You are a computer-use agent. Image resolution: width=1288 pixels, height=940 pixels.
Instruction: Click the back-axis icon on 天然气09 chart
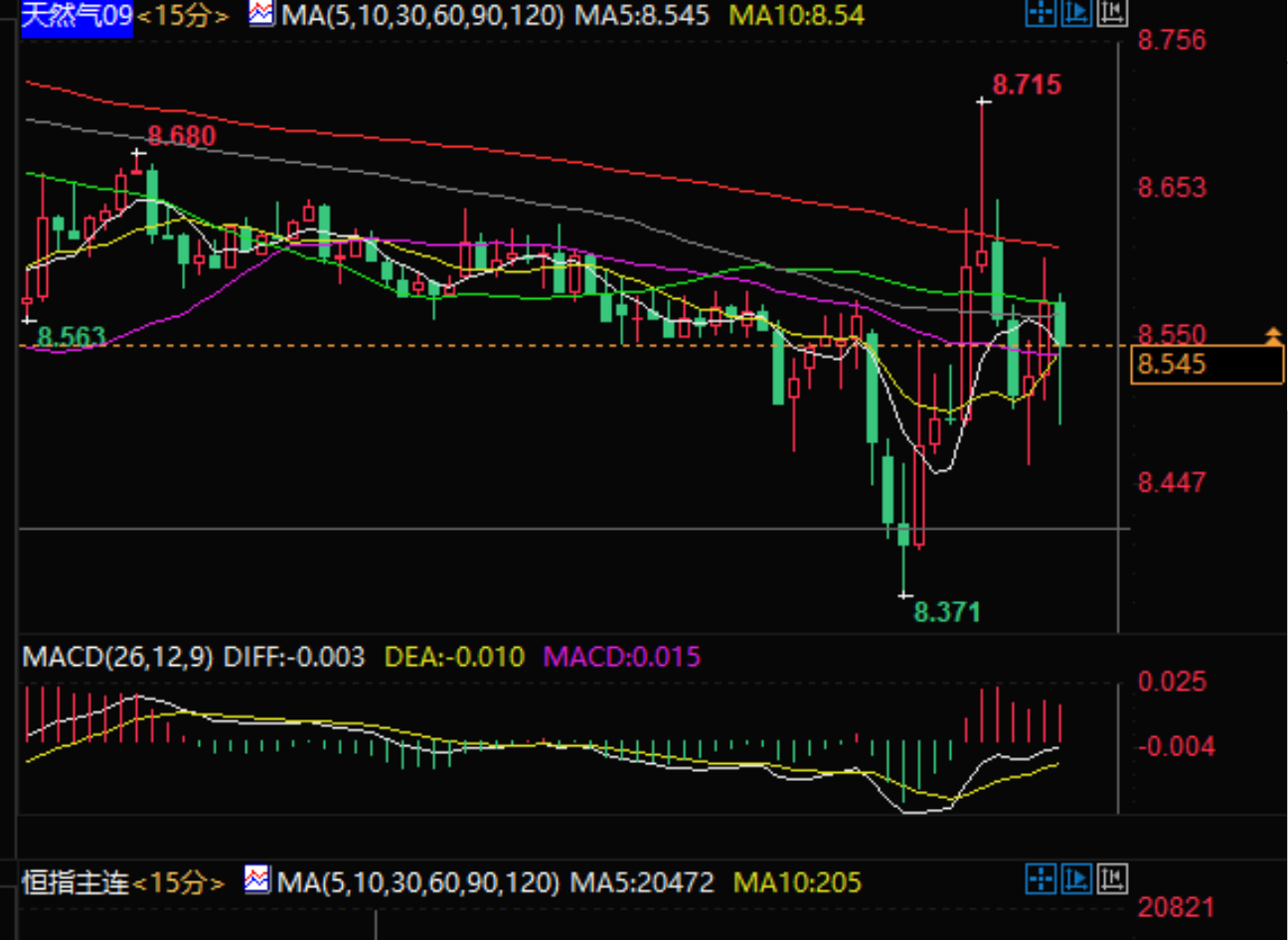pyautogui.click(x=1112, y=13)
